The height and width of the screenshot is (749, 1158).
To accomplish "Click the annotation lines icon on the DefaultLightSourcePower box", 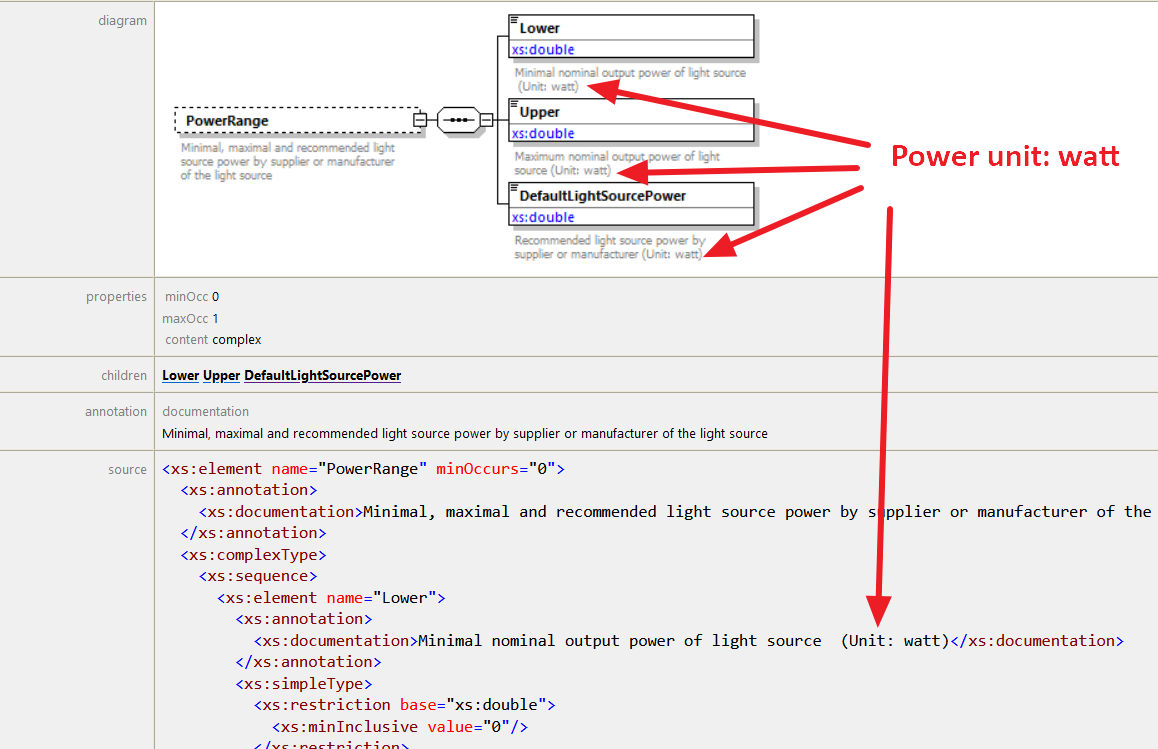I will click(x=514, y=188).
